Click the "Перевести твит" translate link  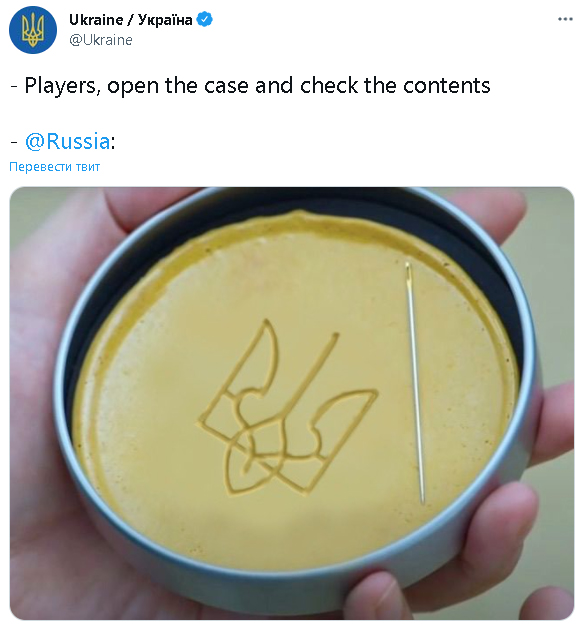click(x=54, y=167)
